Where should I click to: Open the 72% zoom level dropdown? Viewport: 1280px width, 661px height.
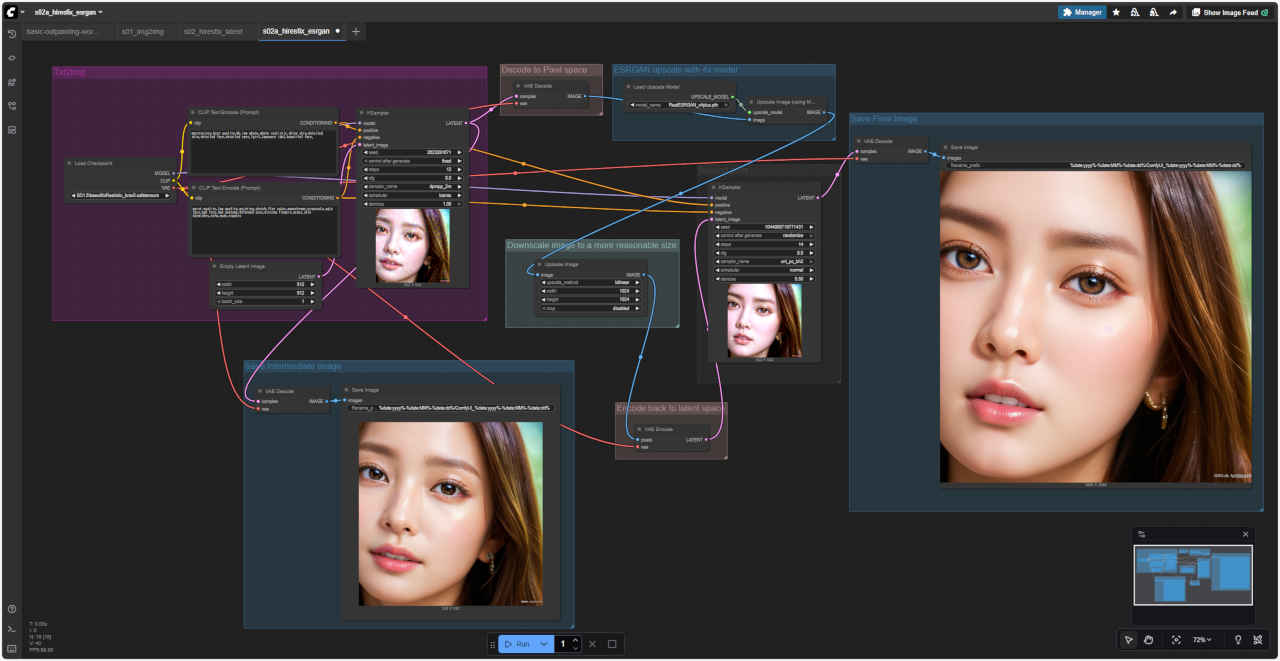pos(1202,640)
